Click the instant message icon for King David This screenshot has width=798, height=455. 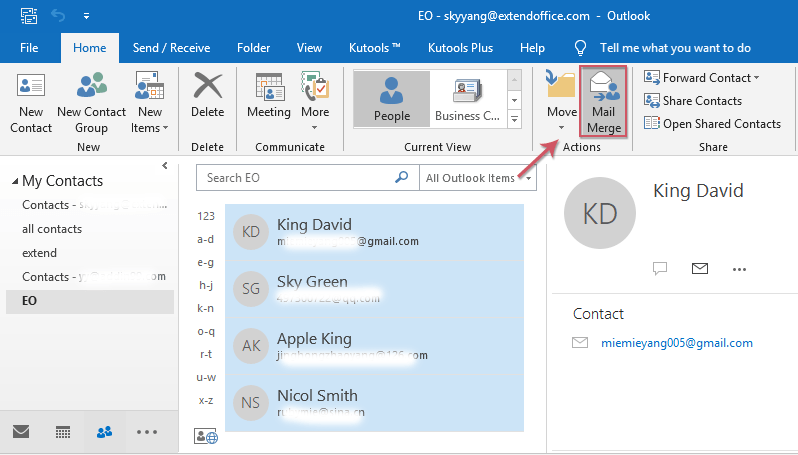[x=660, y=268]
